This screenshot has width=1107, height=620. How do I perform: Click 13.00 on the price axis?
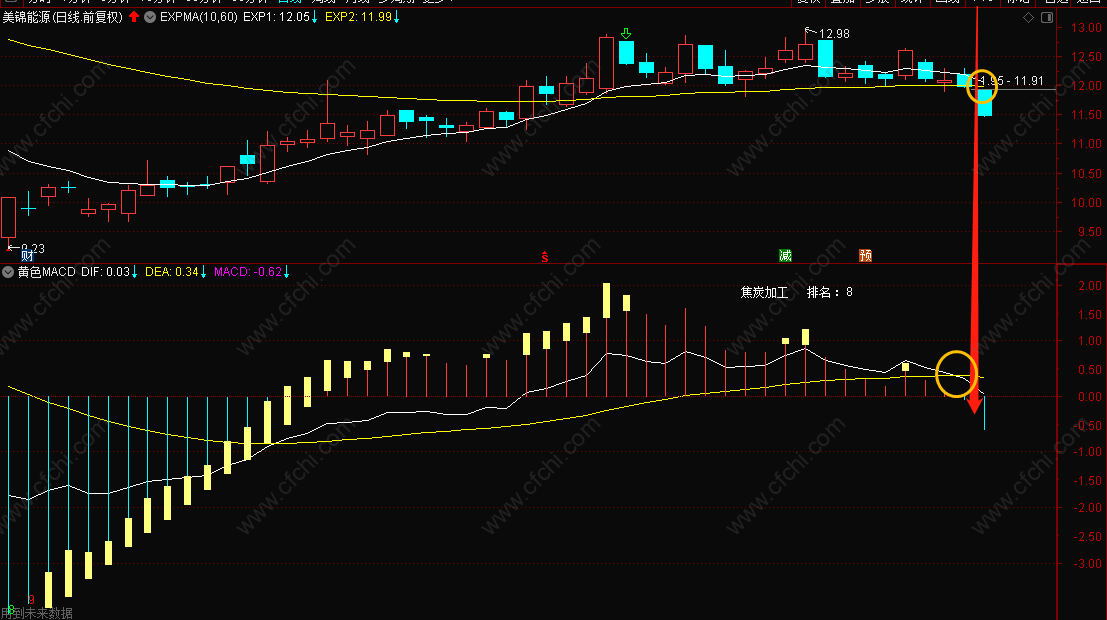(1087, 28)
